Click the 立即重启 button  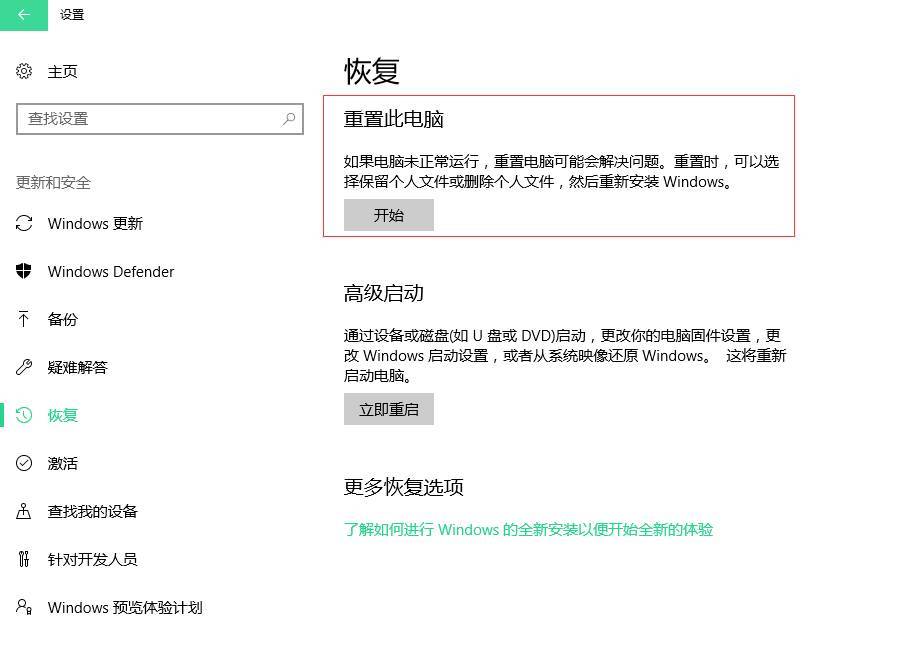389,409
